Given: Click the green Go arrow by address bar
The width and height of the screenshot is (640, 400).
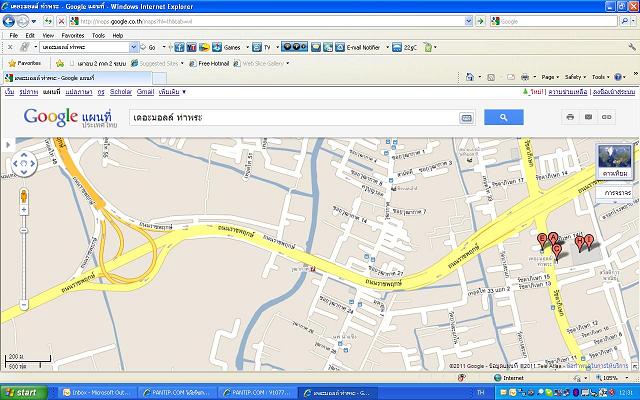Looking at the screenshot, I should [x=481, y=21].
